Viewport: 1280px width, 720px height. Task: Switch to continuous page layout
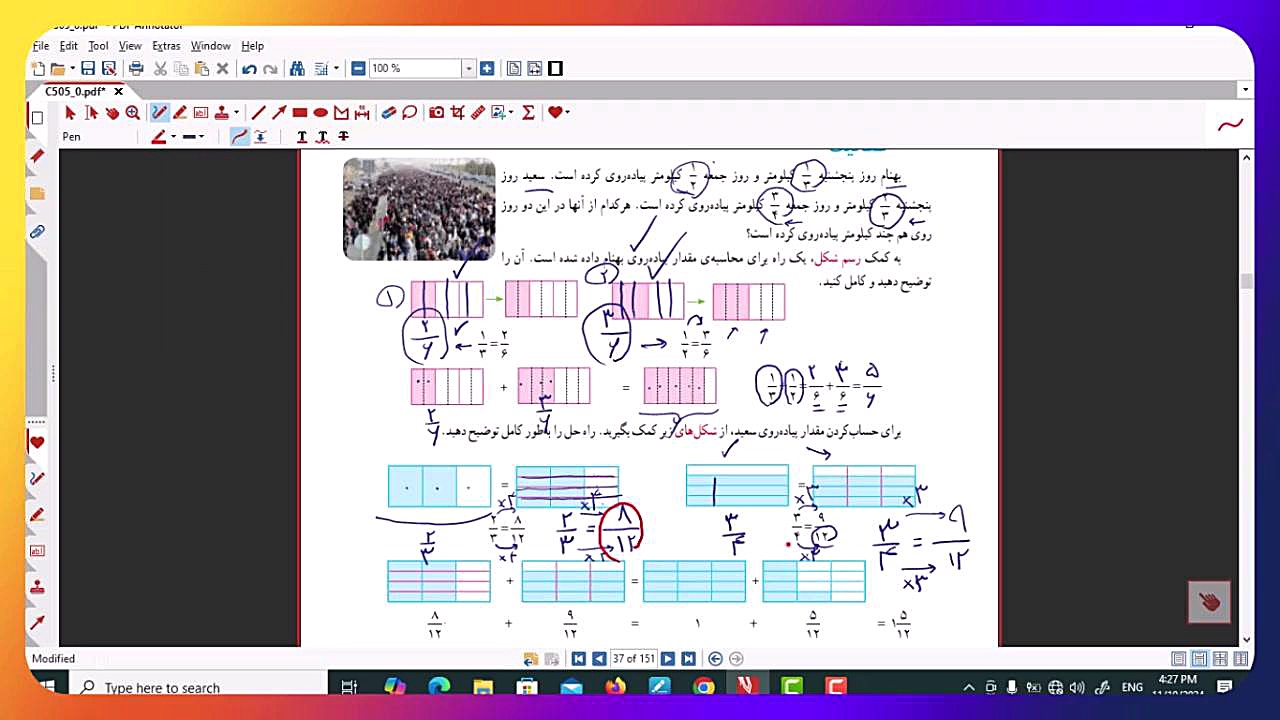coord(1199,659)
